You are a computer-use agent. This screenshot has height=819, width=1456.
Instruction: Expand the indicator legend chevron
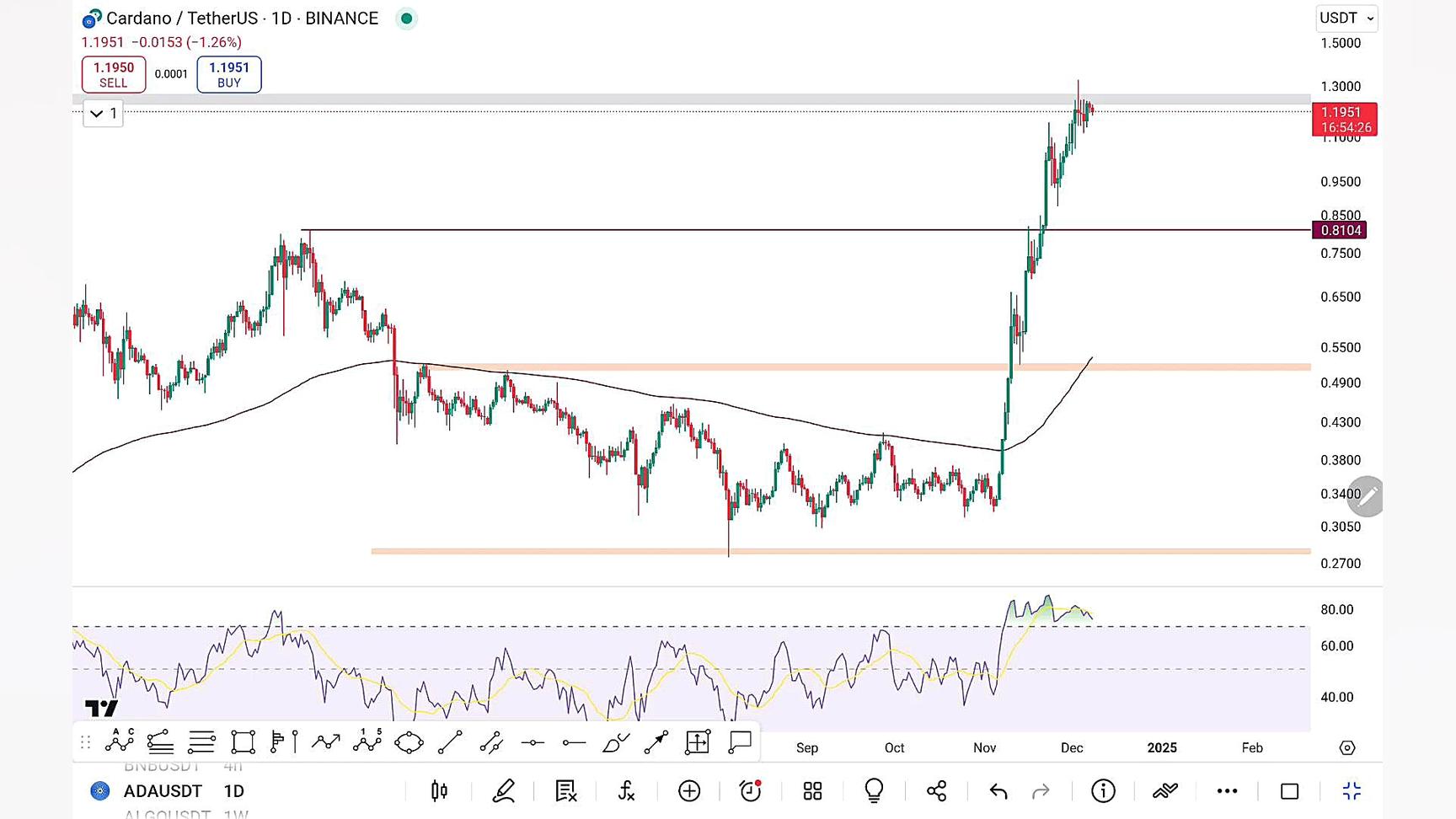(103, 114)
